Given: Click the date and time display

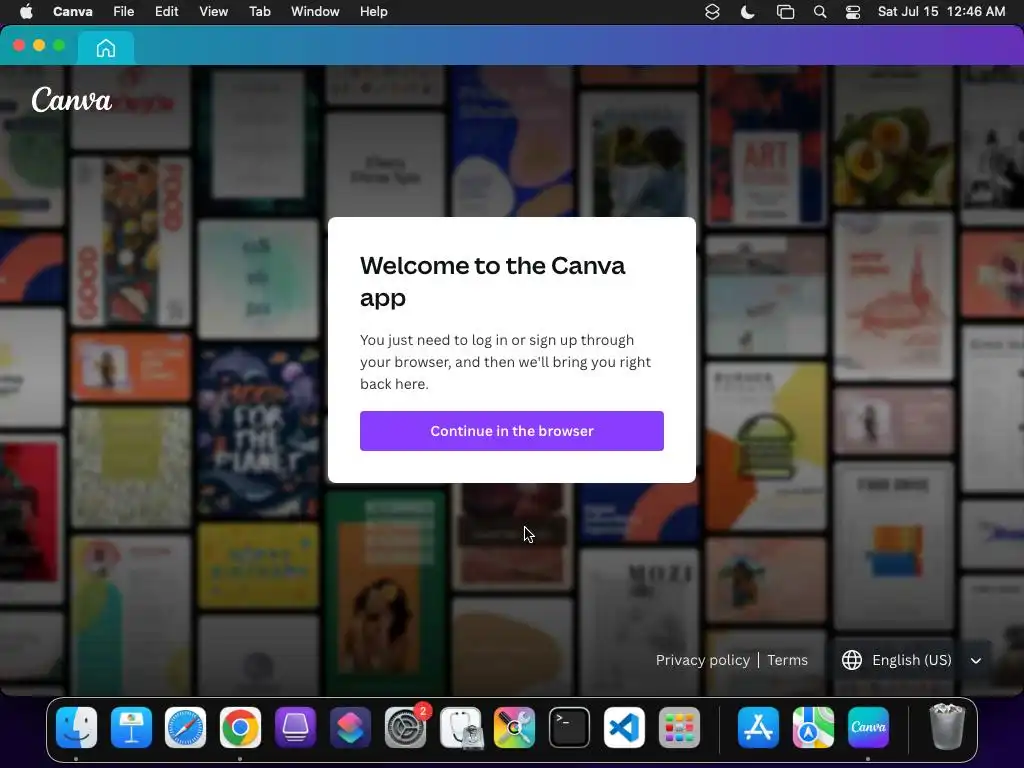Looking at the screenshot, I should [x=941, y=12].
